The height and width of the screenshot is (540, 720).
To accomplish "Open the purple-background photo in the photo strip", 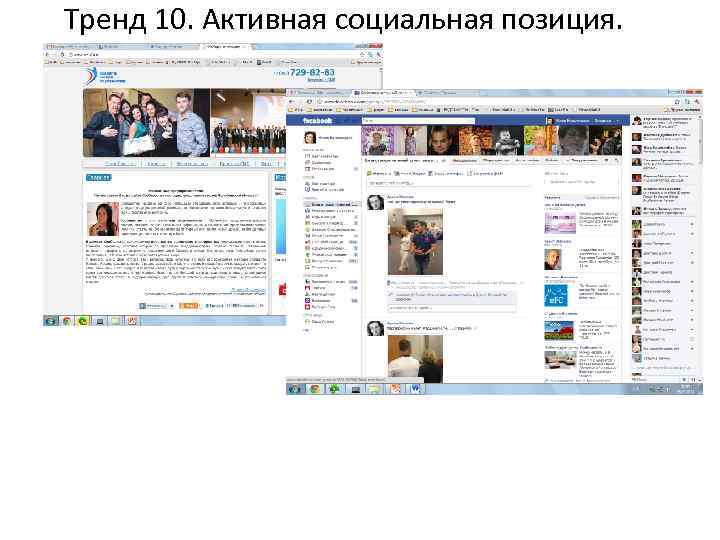I will 378,141.
